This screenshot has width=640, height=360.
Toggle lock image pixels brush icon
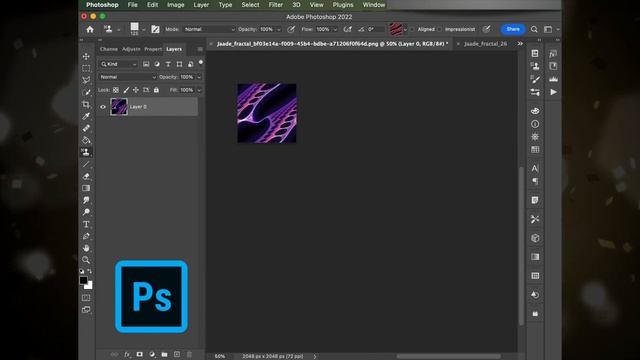tap(126, 90)
